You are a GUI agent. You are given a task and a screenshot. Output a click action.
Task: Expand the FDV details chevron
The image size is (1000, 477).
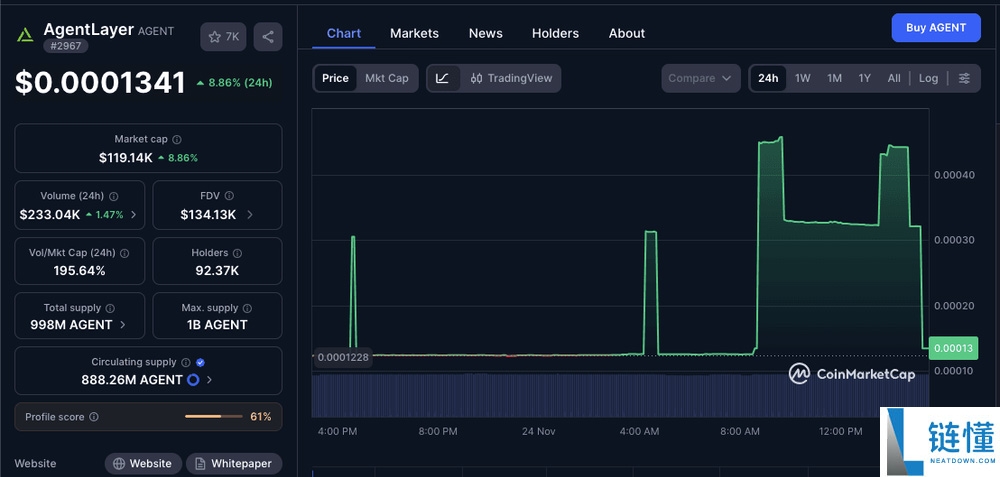coord(249,215)
